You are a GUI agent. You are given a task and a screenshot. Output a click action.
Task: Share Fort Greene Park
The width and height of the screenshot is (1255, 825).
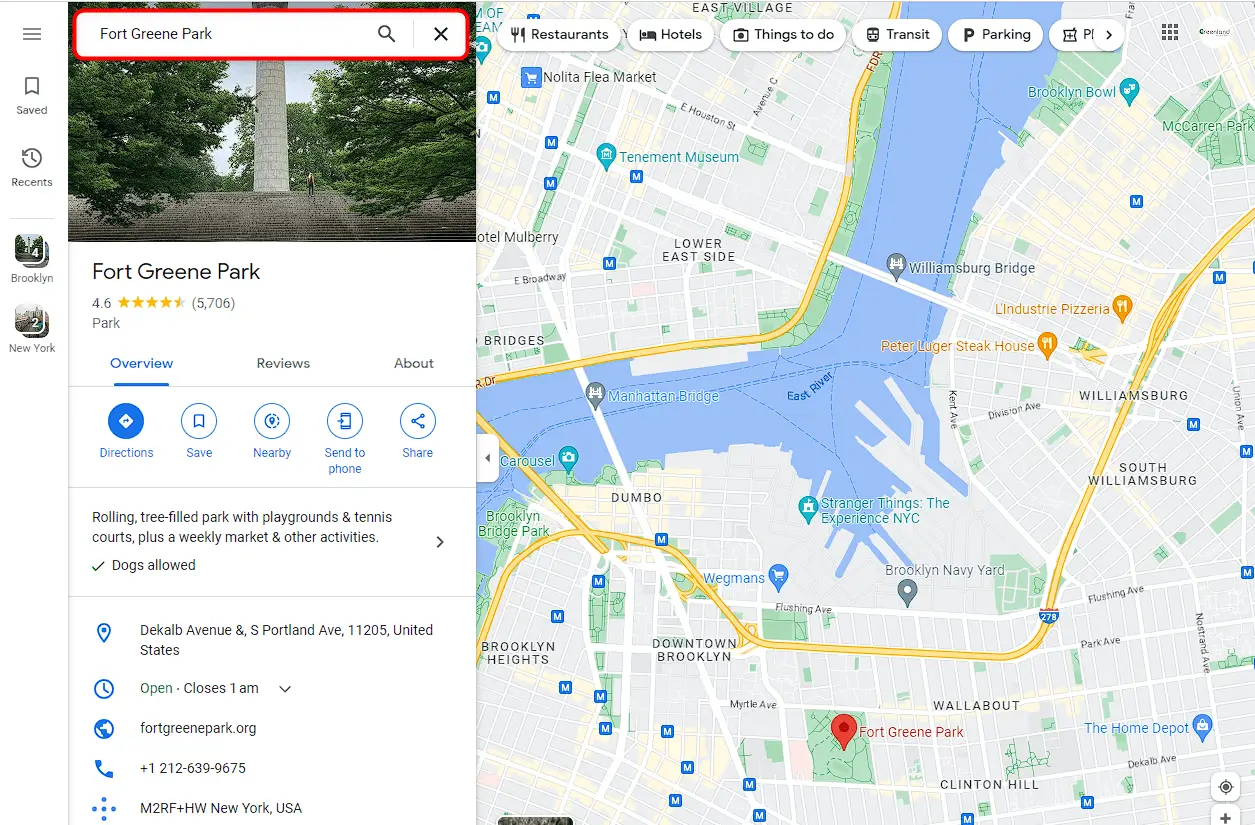(x=418, y=421)
